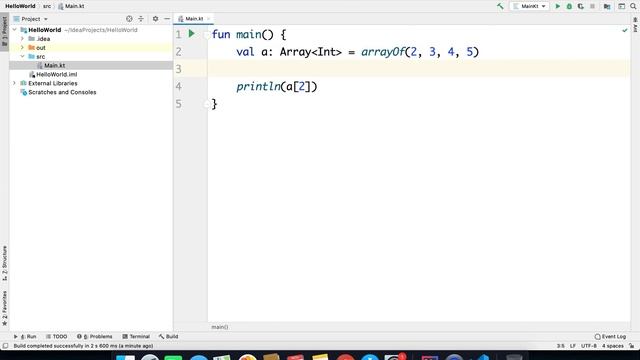Click Main.kt in the top navigation breadcrumb
The image size is (640, 360).
coord(71,6)
